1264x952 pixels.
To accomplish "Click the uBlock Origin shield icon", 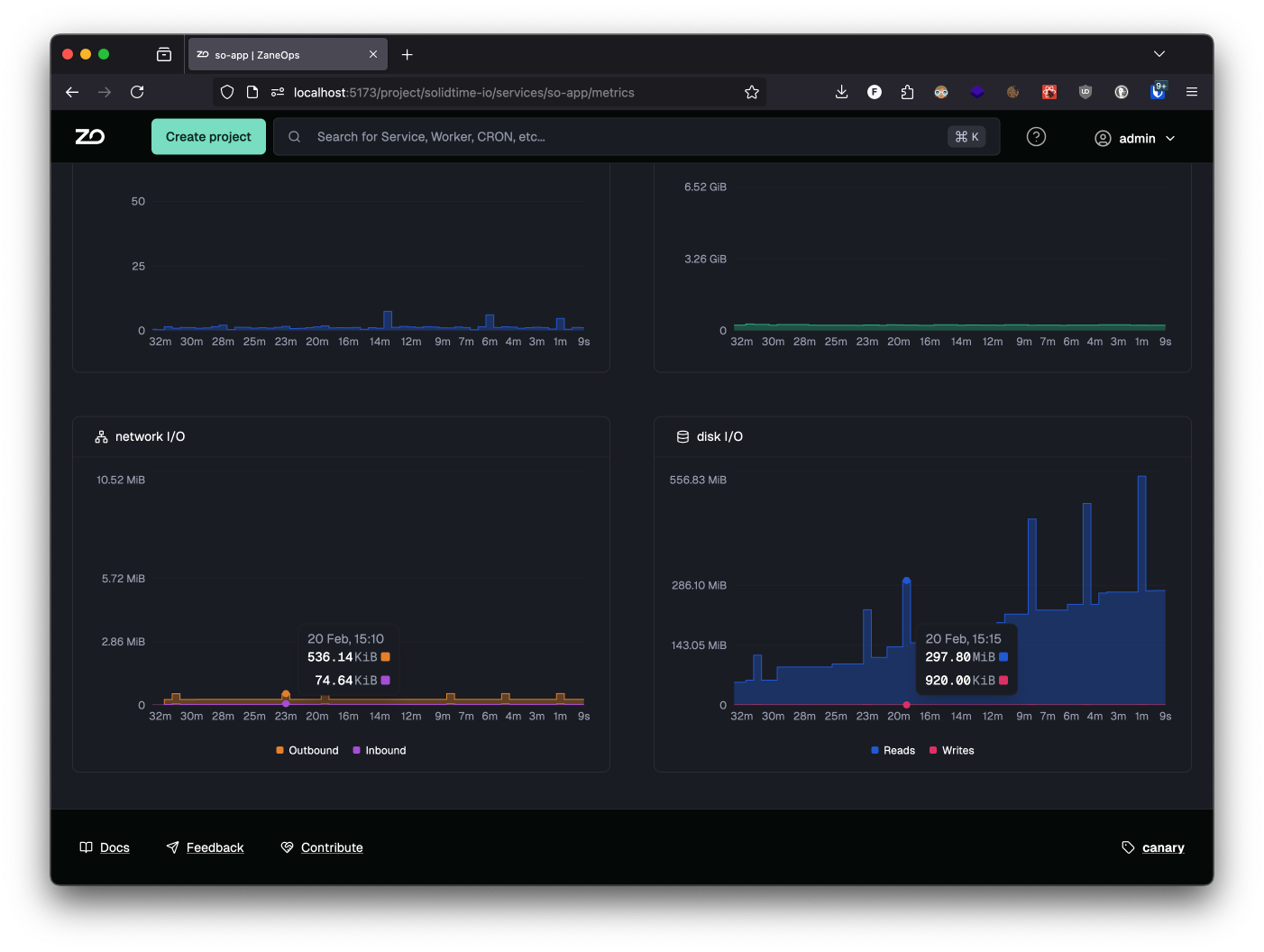I will tap(1085, 92).
